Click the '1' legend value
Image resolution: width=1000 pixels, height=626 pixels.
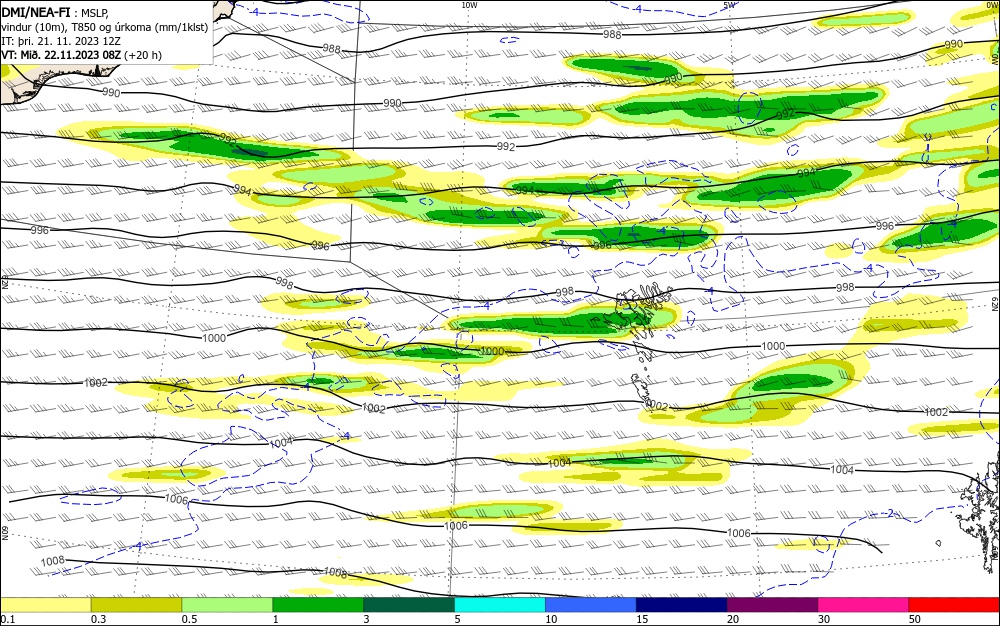[x=276, y=619]
